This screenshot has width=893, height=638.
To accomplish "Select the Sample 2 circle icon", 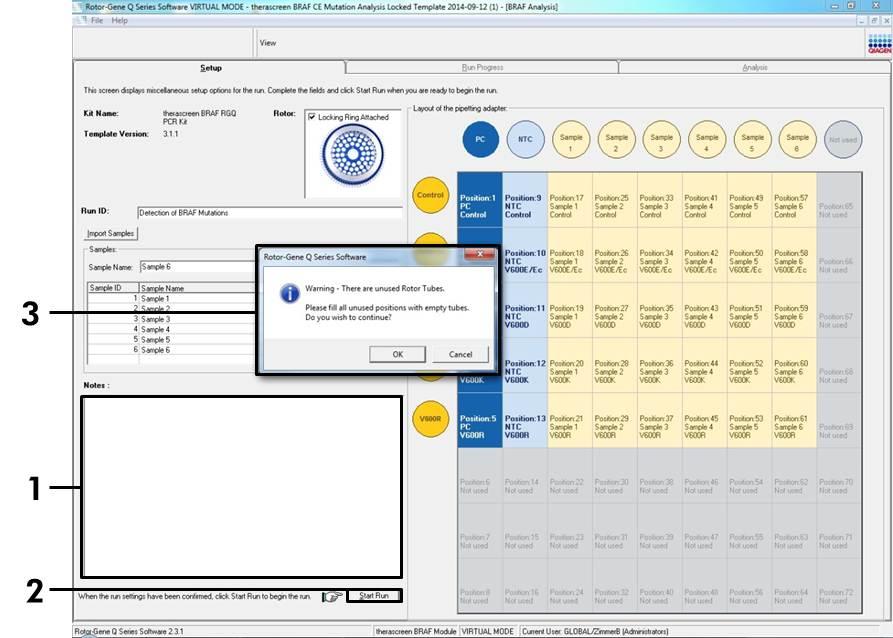I will (x=616, y=139).
